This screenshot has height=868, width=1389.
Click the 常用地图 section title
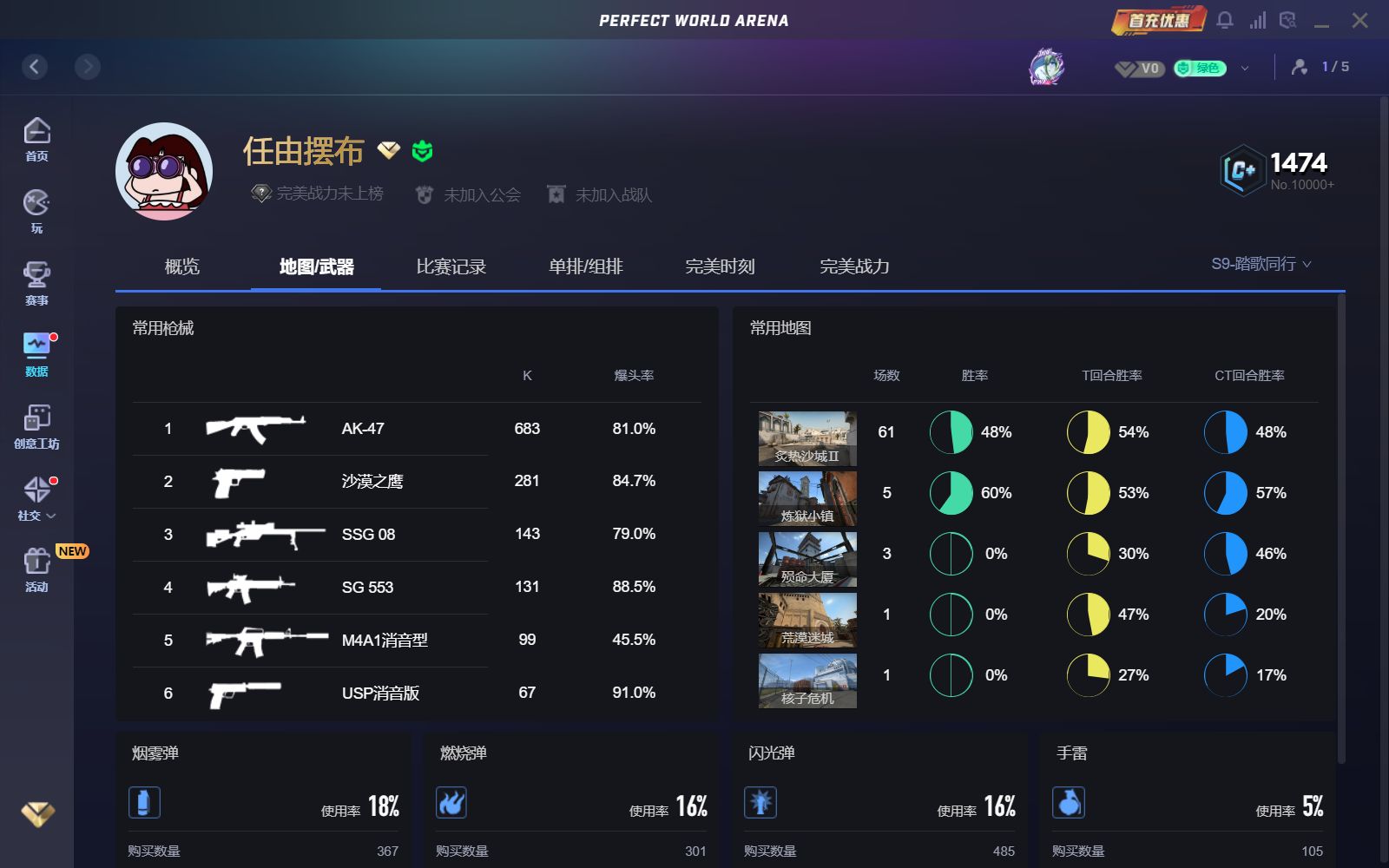pyautogui.click(x=780, y=328)
